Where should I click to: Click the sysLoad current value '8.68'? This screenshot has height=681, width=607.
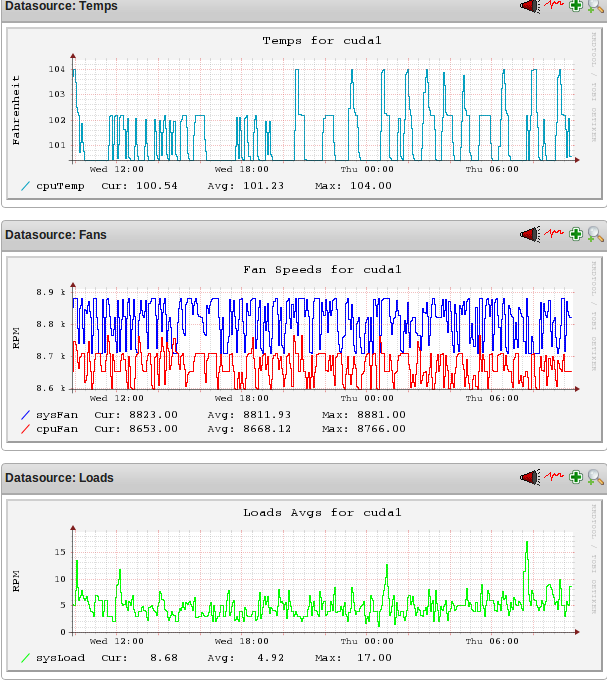(164, 658)
